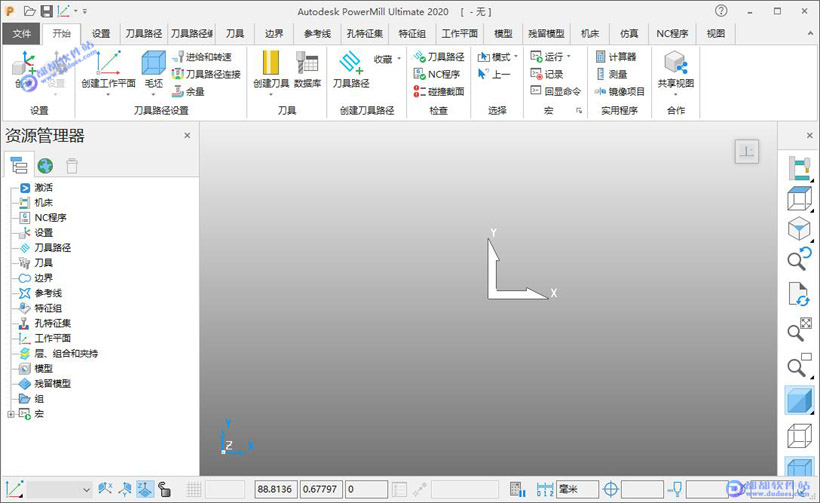Open the 运行 macro dropdown

pyautogui.click(x=551, y=56)
